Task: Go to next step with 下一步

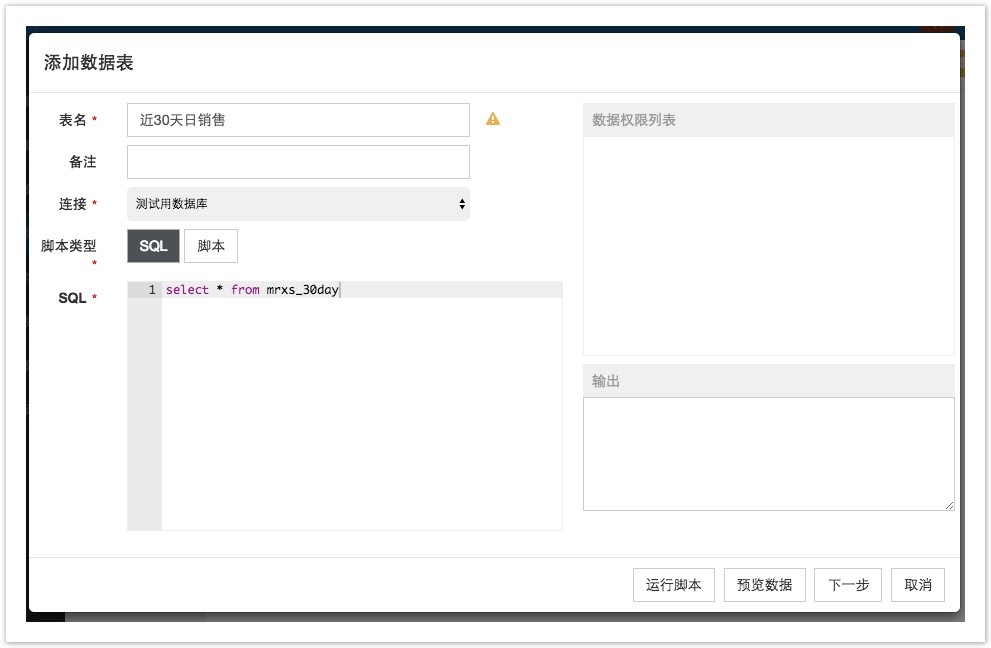Action: (848, 585)
